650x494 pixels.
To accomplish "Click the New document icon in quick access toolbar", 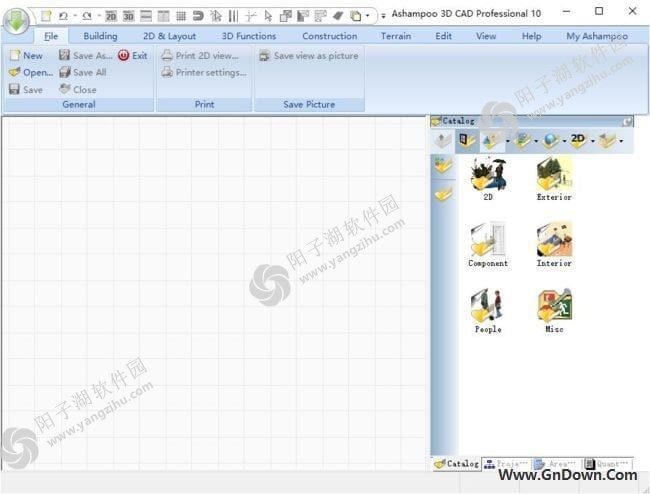I will [46, 16].
